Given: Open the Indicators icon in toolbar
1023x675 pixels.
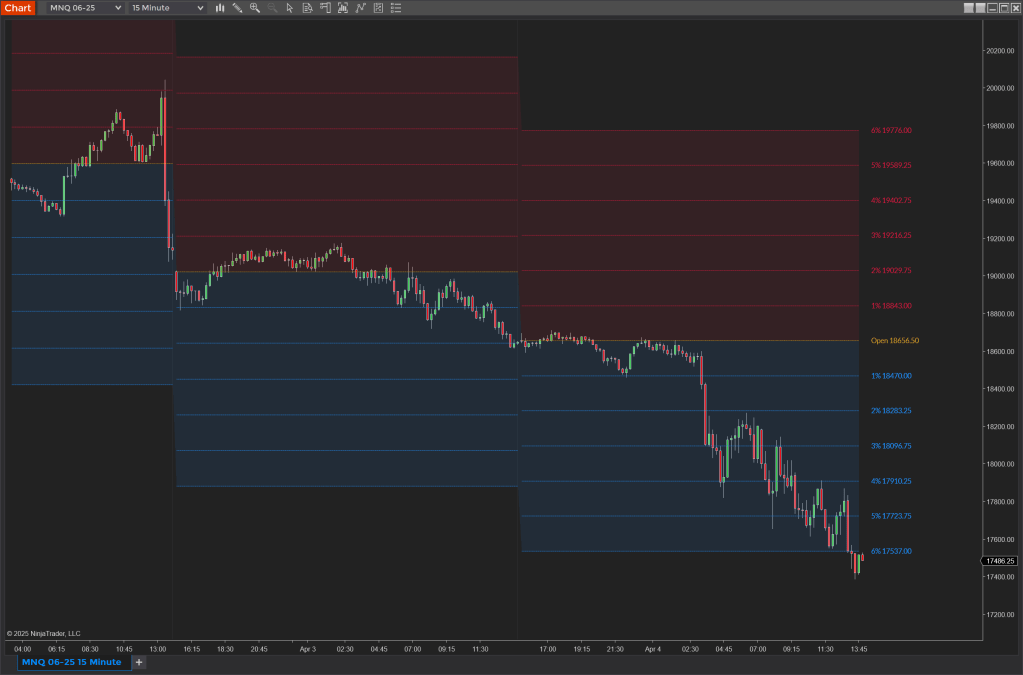Looking at the screenshot, I should pyautogui.click(x=342, y=8).
